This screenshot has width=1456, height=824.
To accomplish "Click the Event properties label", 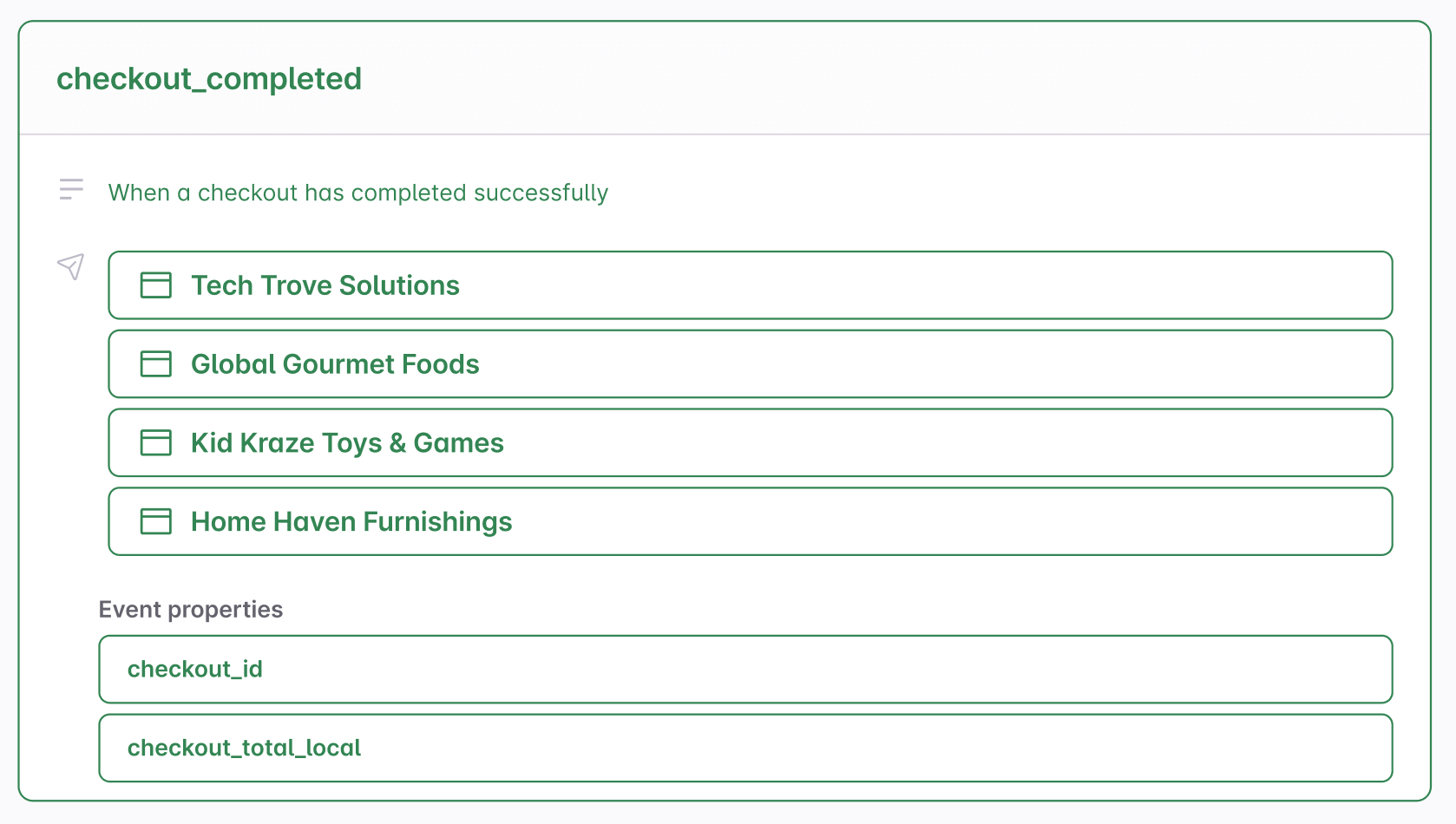I will pyautogui.click(x=191, y=609).
